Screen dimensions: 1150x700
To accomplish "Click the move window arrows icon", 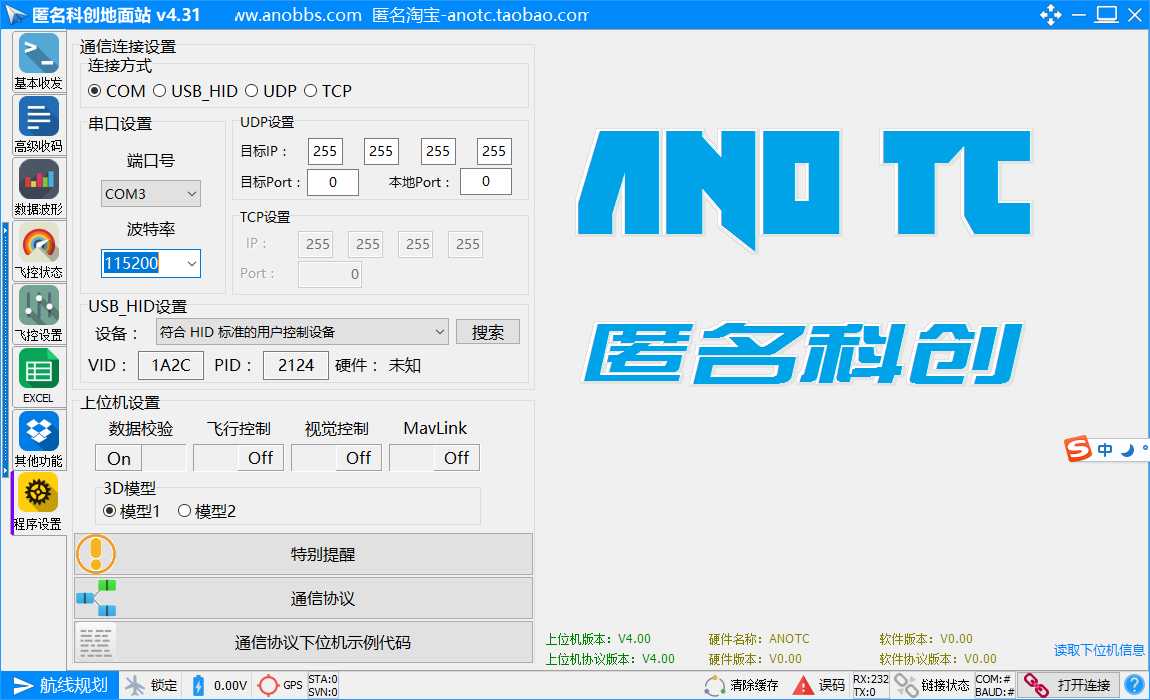I will coord(1050,15).
